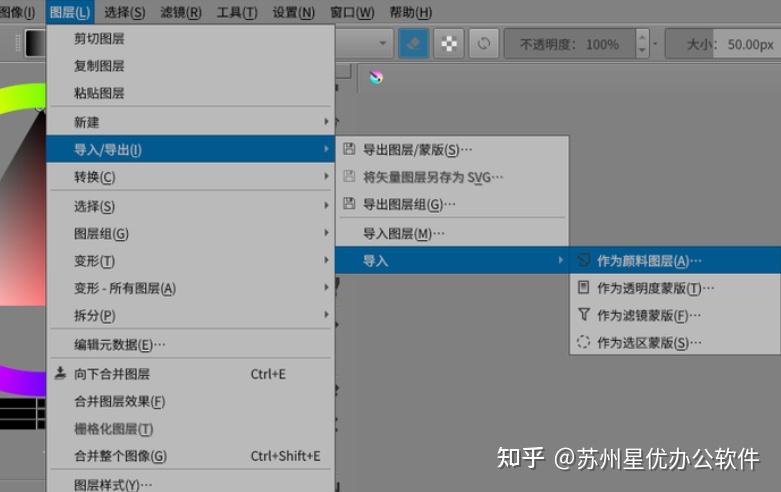Screen dimensions: 781x492
Task: Import 作为滤镜蒙版(F) with the funnel icon
Action: pyautogui.click(x=676, y=315)
